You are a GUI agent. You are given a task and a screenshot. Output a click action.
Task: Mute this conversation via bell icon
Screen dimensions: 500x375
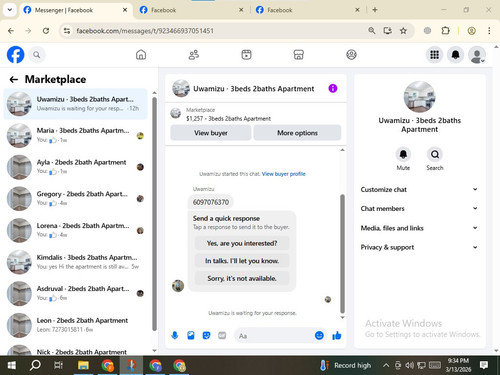(403, 154)
